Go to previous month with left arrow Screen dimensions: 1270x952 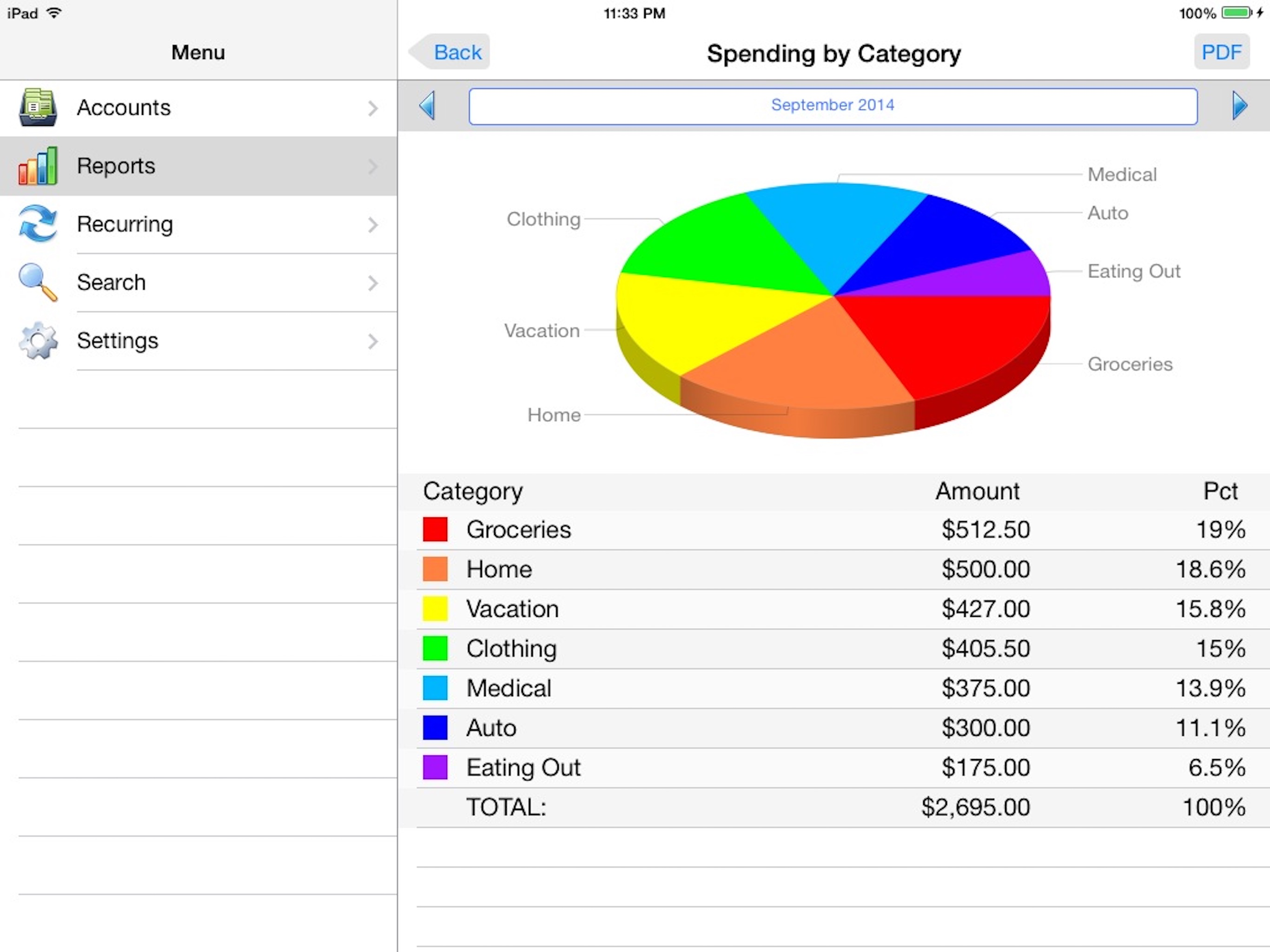pyautogui.click(x=427, y=106)
